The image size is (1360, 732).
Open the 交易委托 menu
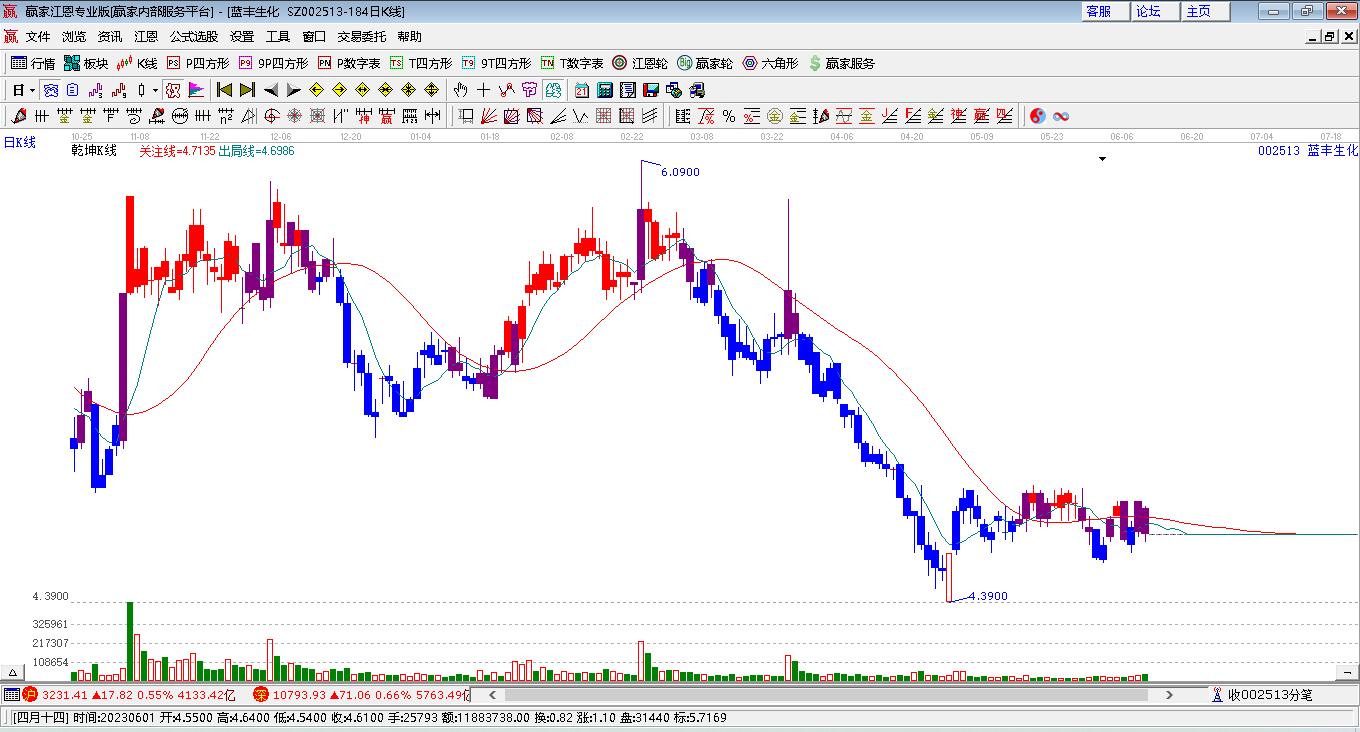(x=361, y=37)
